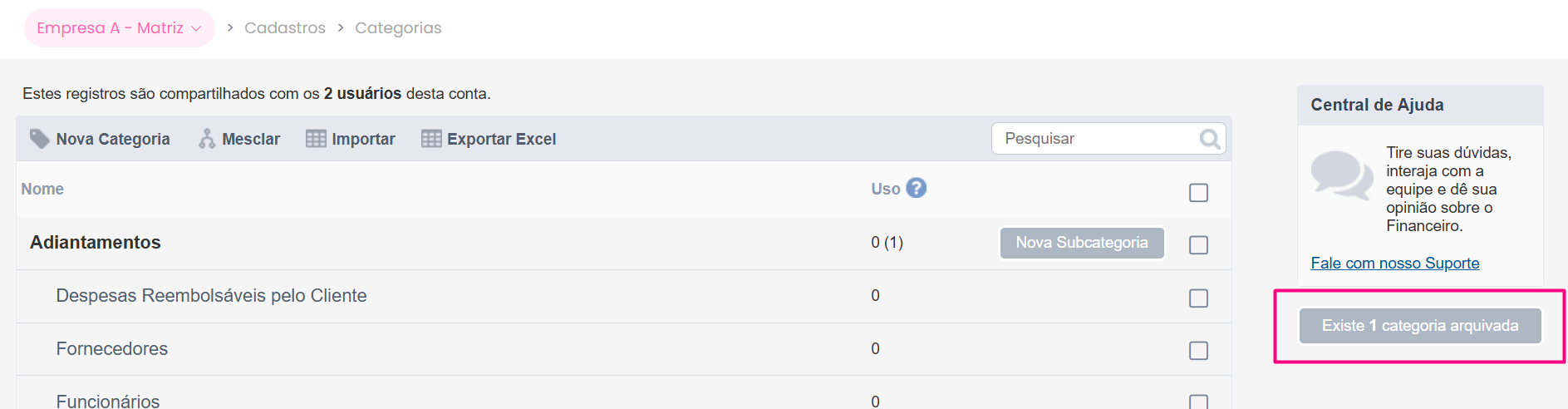Sort by the Nome column header
This screenshot has height=409, width=1568.
pyautogui.click(x=42, y=190)
